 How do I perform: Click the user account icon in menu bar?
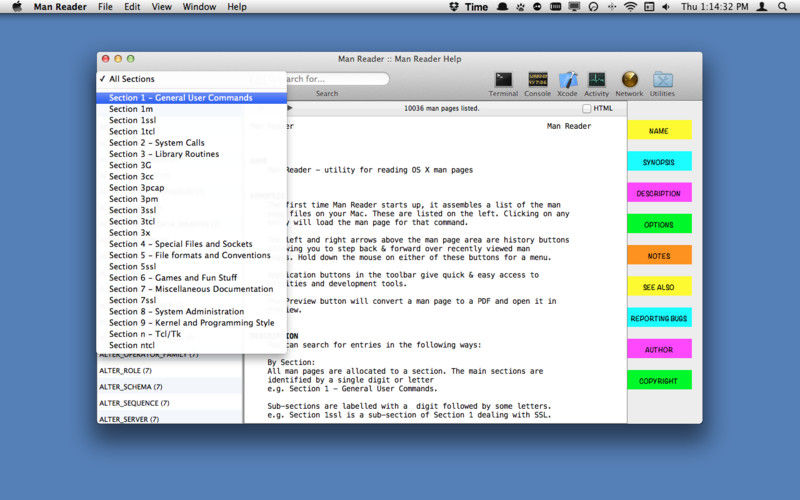762,7
